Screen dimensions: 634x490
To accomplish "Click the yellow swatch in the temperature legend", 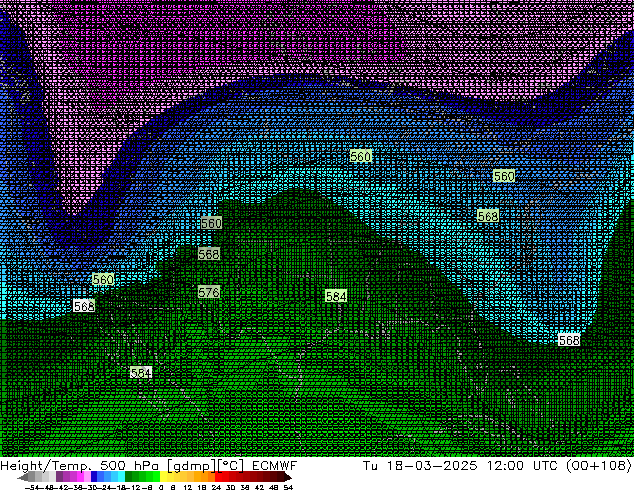I will (163, 476).
